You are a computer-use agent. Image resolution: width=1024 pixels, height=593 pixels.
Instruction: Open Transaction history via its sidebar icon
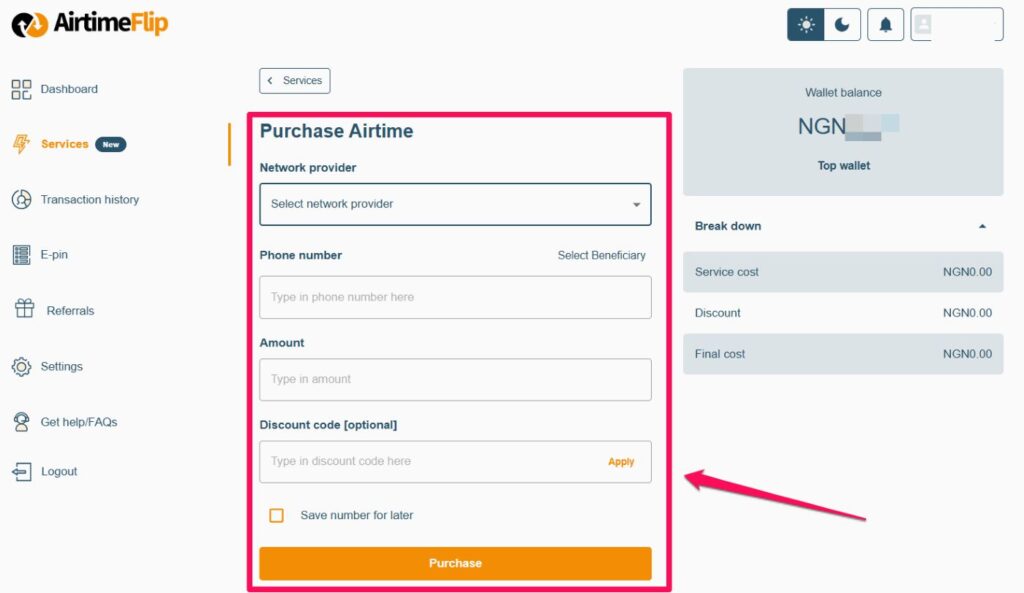coord(22,199)
